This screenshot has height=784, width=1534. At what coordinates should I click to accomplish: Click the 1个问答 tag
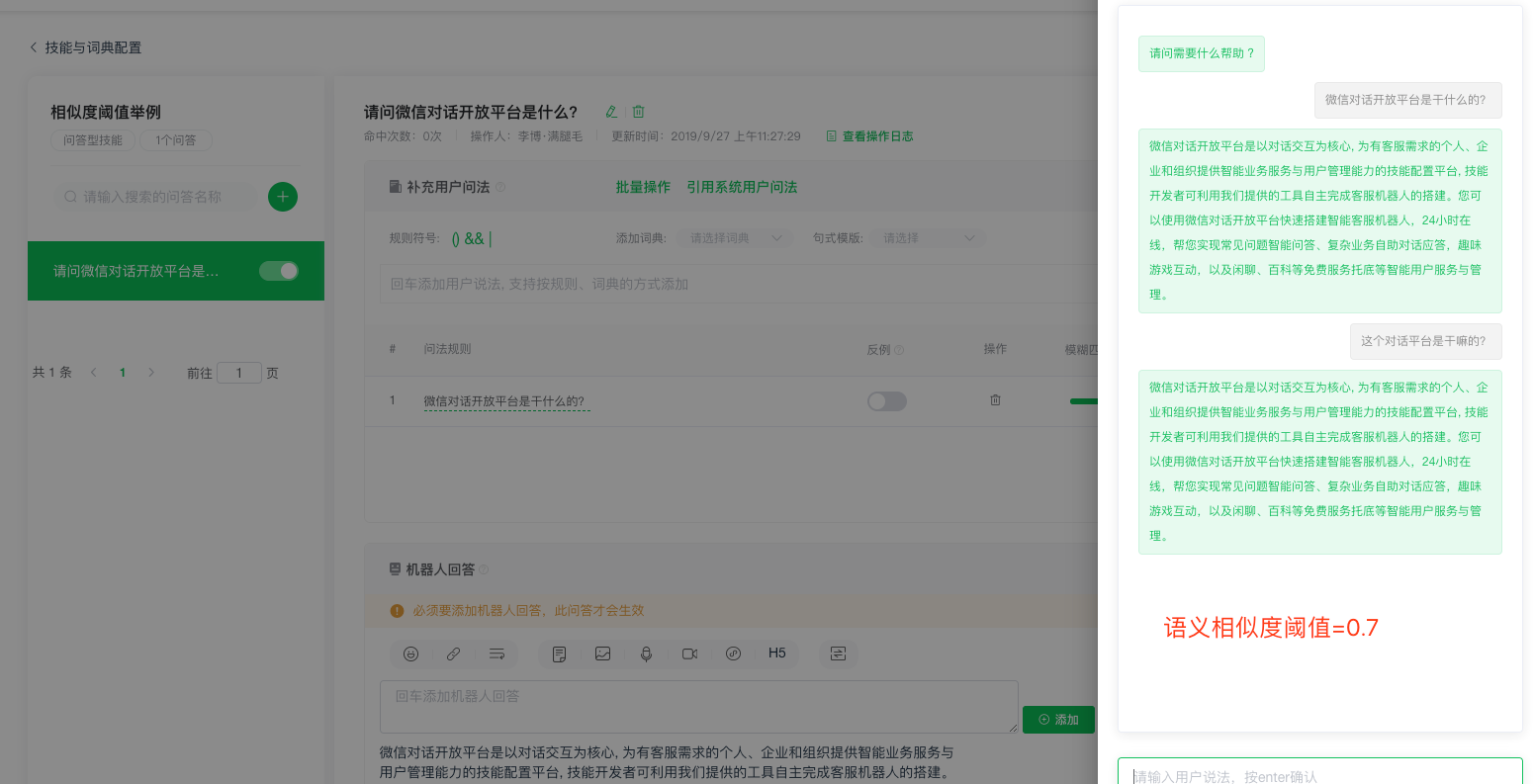(x=175, y=140)
